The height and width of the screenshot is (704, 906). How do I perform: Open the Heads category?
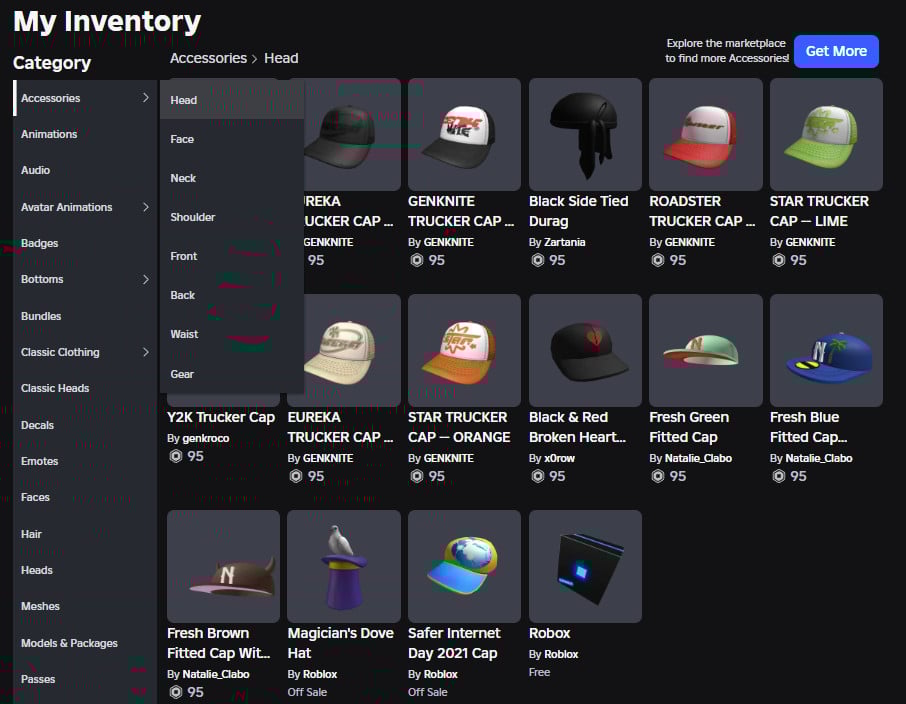pyautogui.click(x=84, y=570)
